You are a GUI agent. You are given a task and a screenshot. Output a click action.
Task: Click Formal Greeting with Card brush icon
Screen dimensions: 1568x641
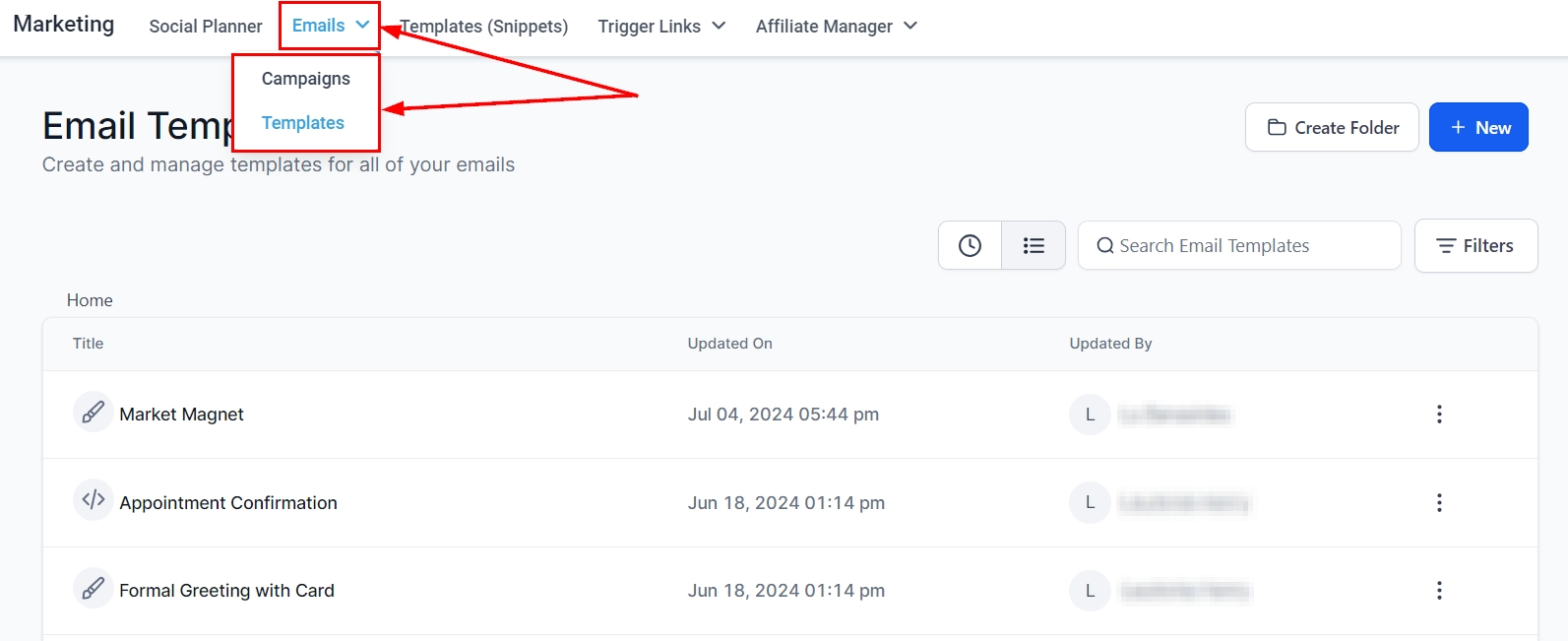coord(93,589)
